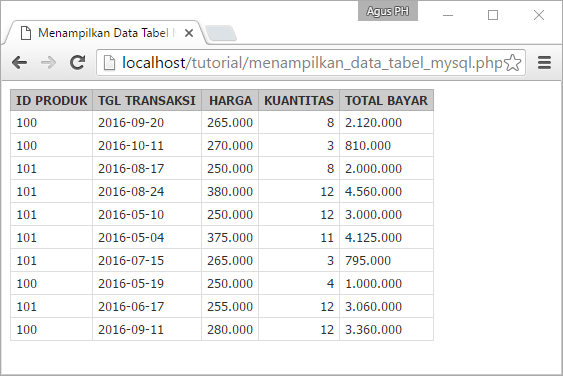Reload the page with refresh icon
This screenshot has height=376, width=563.
click(x=77, y=62)
